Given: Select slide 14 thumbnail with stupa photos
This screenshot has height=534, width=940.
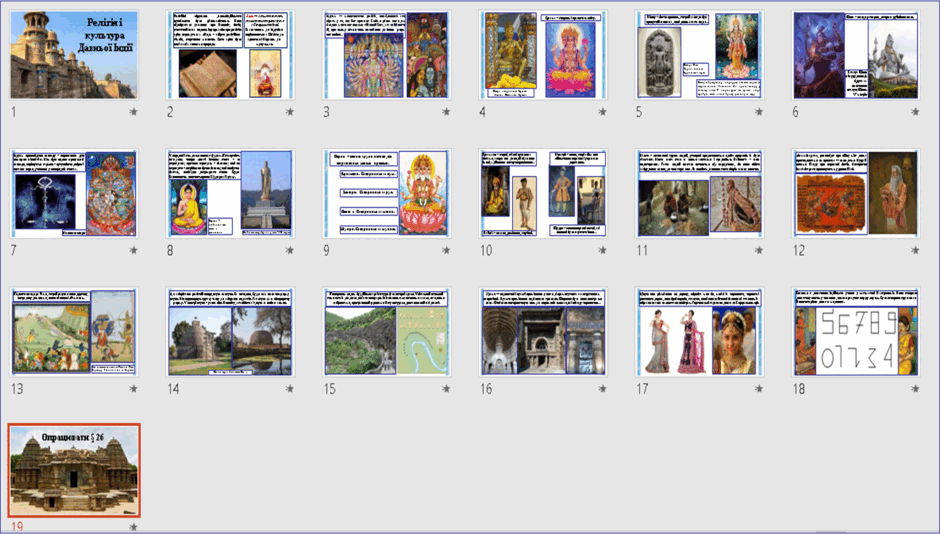Looking at the screenshot, I should [x=230, y=332].
